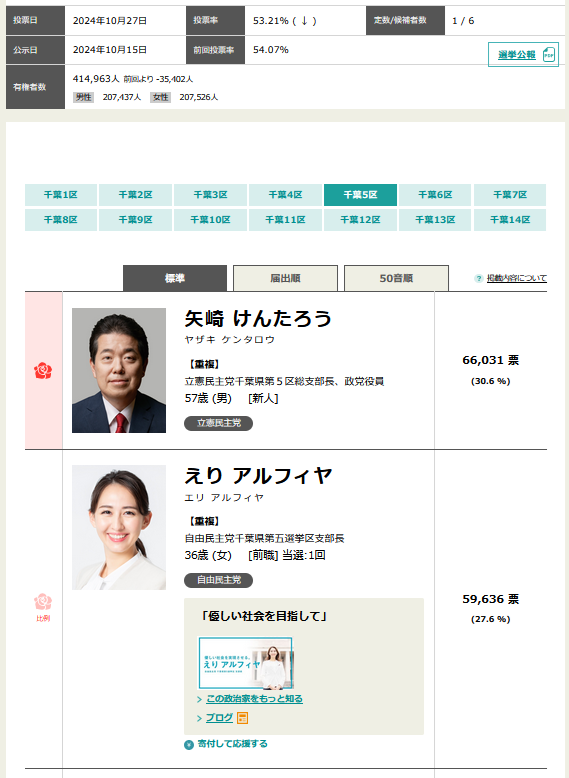Select the 千葉10区 district tab
Image resolution: width=569 pixels, height=778 pixels.
click(x=210, y=219)
